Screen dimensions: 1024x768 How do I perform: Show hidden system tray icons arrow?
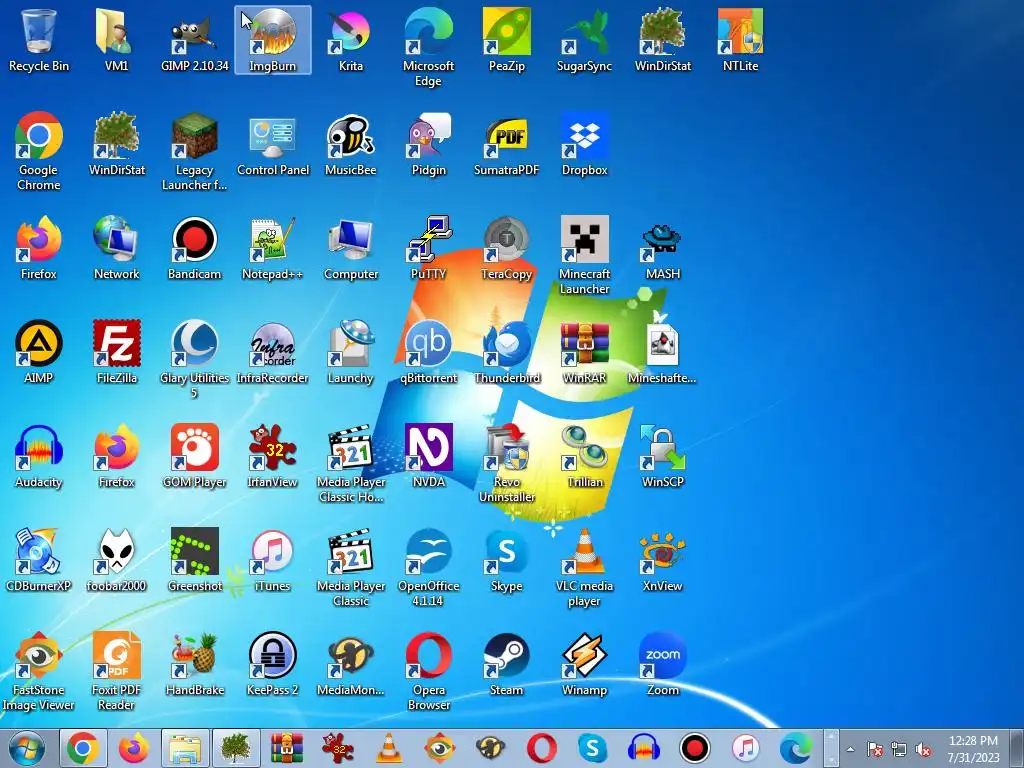(850, 750)
